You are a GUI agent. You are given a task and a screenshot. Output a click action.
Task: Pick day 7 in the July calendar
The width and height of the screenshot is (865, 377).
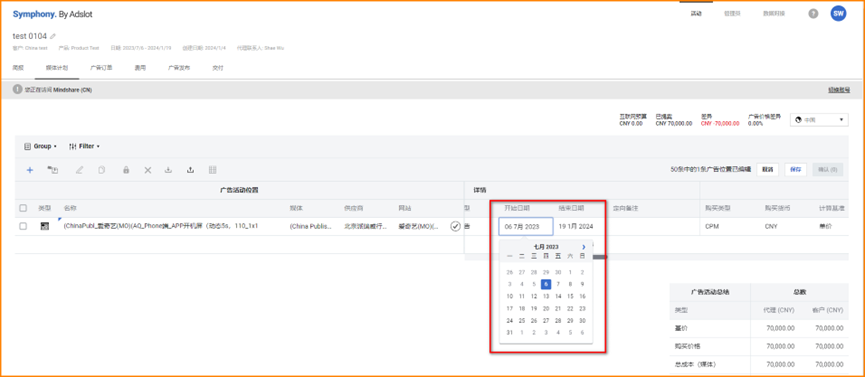coord(558,284)
